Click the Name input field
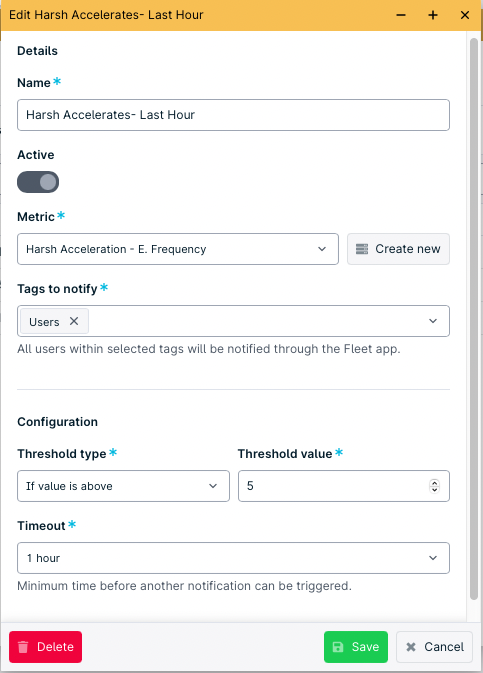The width and height of the screenshot is (483, 673). tap(233, 115)
